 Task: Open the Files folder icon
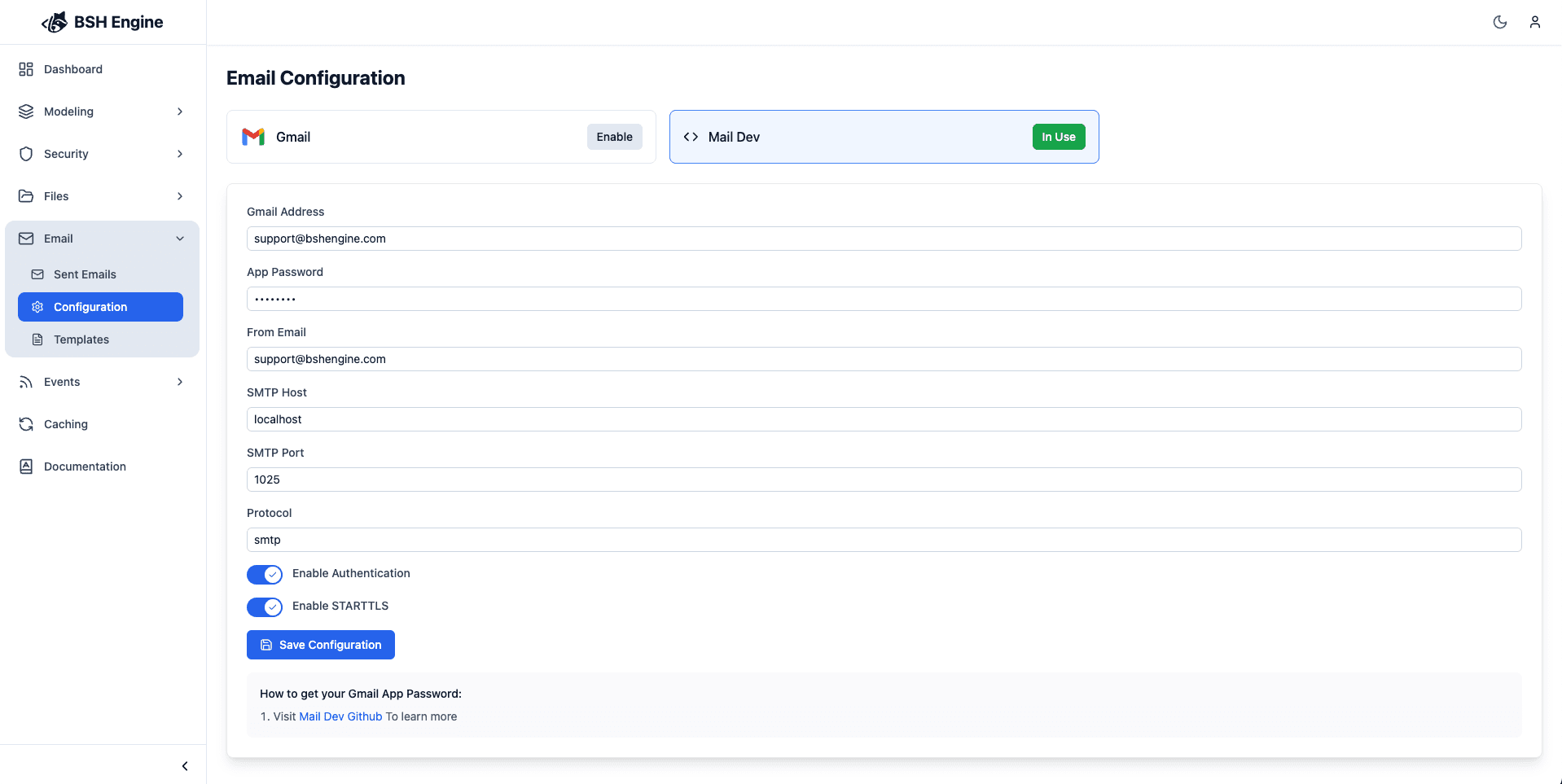[x=24, y=196]
